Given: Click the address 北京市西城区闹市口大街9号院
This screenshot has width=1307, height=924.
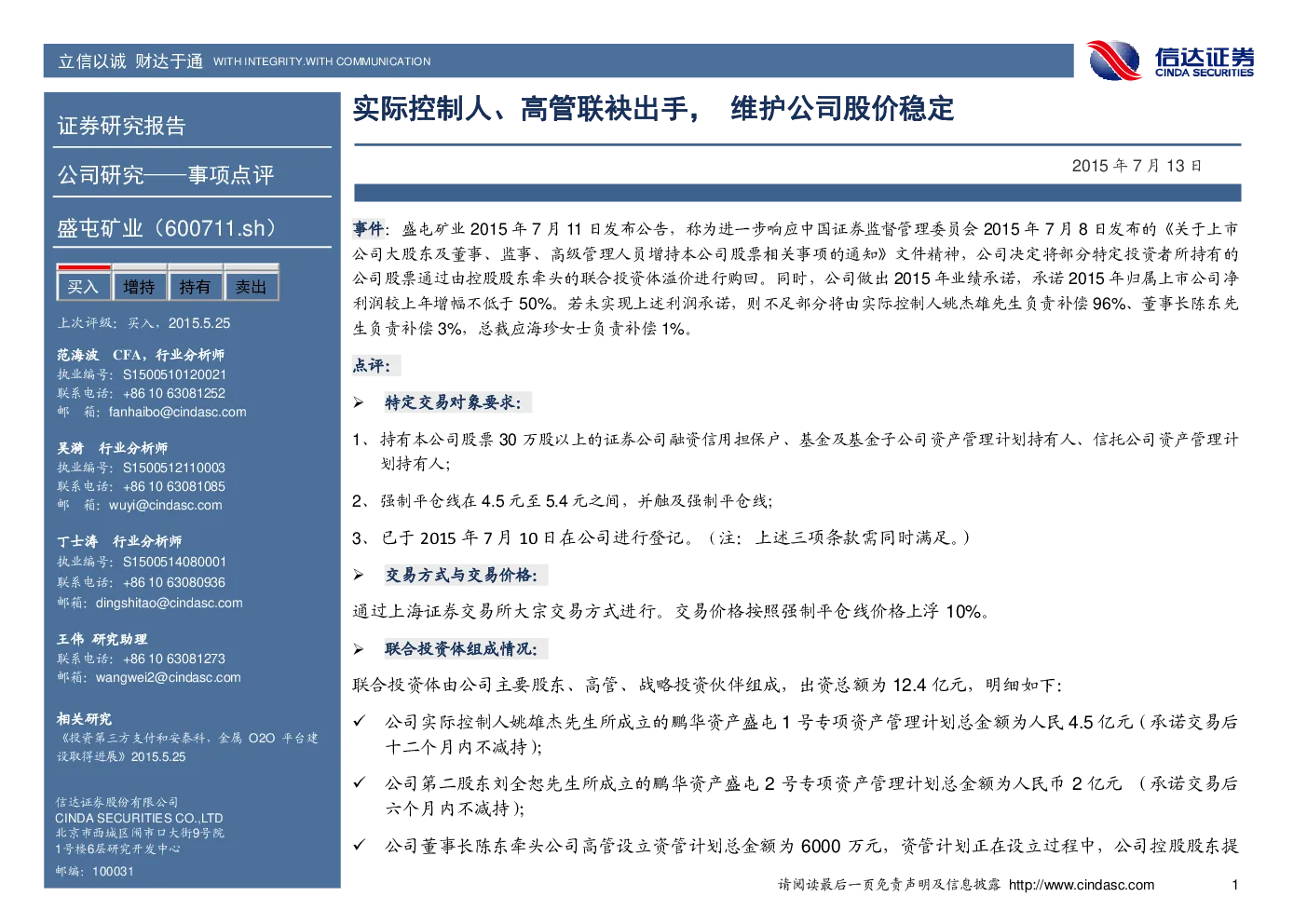Looking at the screenshot, I should click(140, 833).
